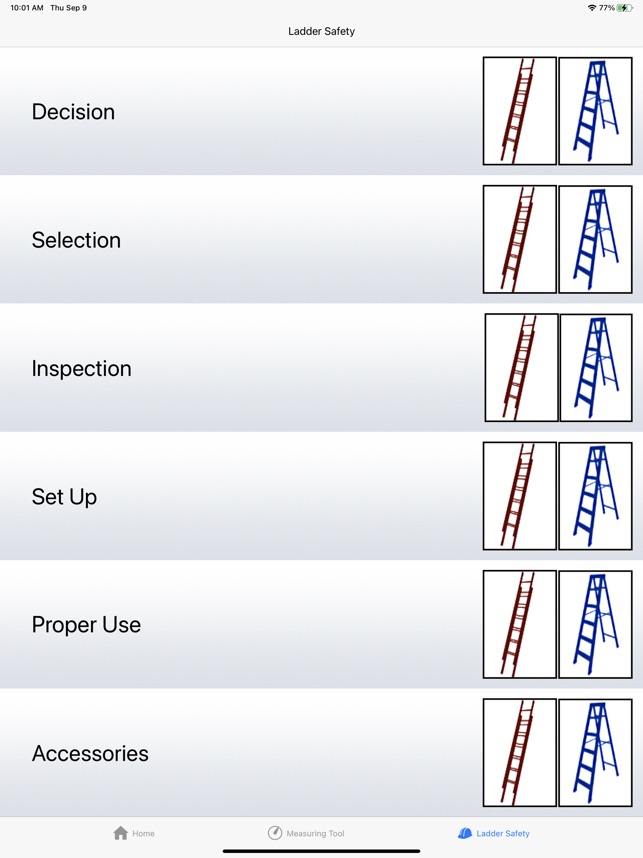Screen dimensions: 643x858
Task: Select the red extension ladder icon for Accessories
Action: [520, 753]
